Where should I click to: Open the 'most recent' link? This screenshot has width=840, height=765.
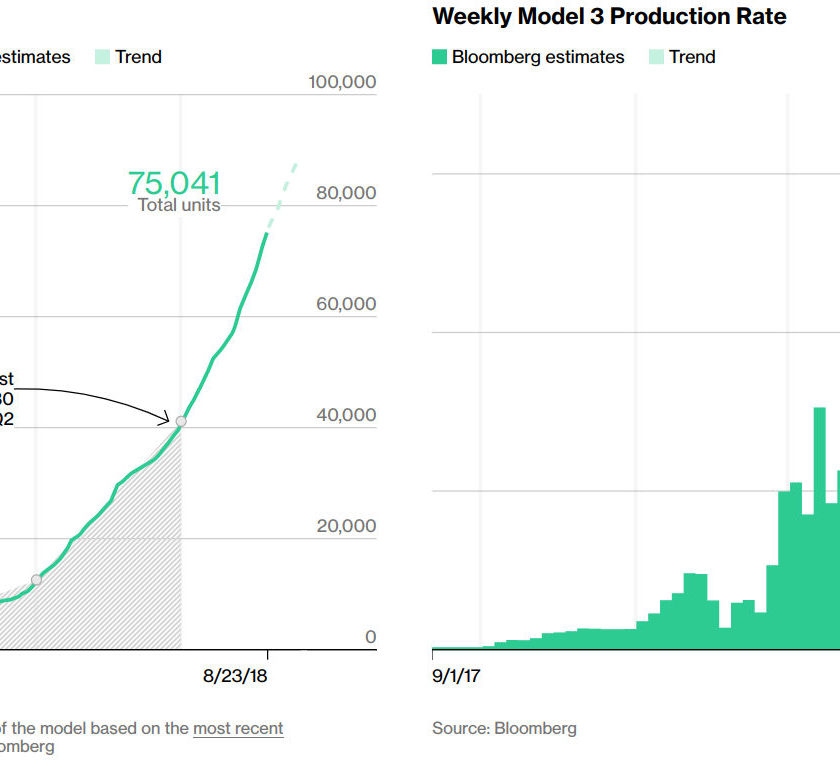[x=238, y=729]
